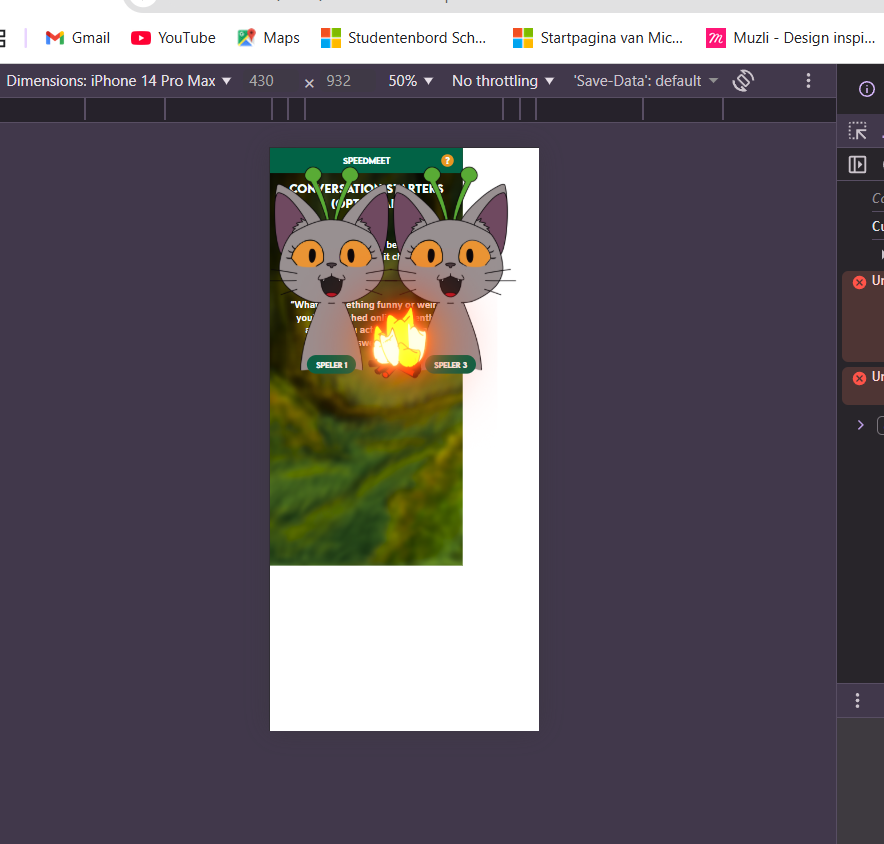The image size is (884, 844).
Task: Switch throttling by clicking No throttling selector
Action: tap(502, 80)
